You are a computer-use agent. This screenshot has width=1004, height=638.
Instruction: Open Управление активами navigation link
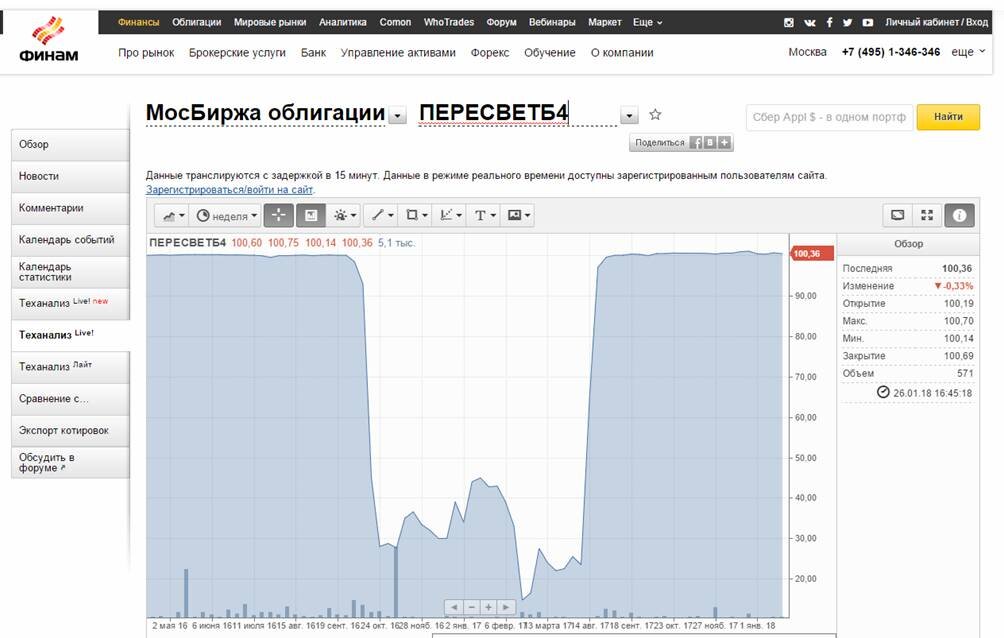(398, 53)
